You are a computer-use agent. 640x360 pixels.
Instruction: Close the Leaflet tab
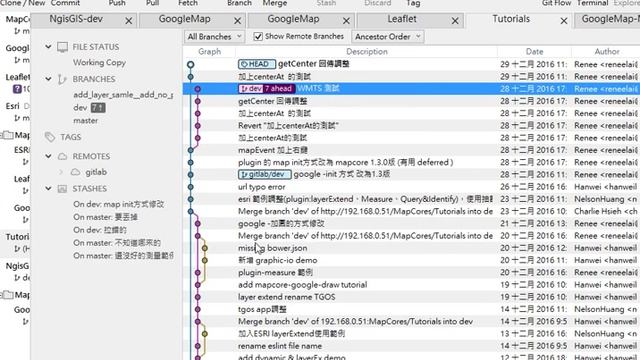[x=455, y=21]
